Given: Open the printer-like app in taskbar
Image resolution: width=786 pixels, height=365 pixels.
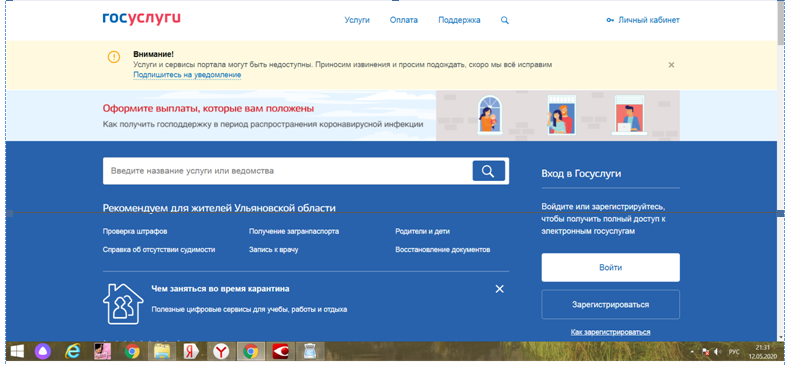Looking at the screenshot, I should coord(309,352).
